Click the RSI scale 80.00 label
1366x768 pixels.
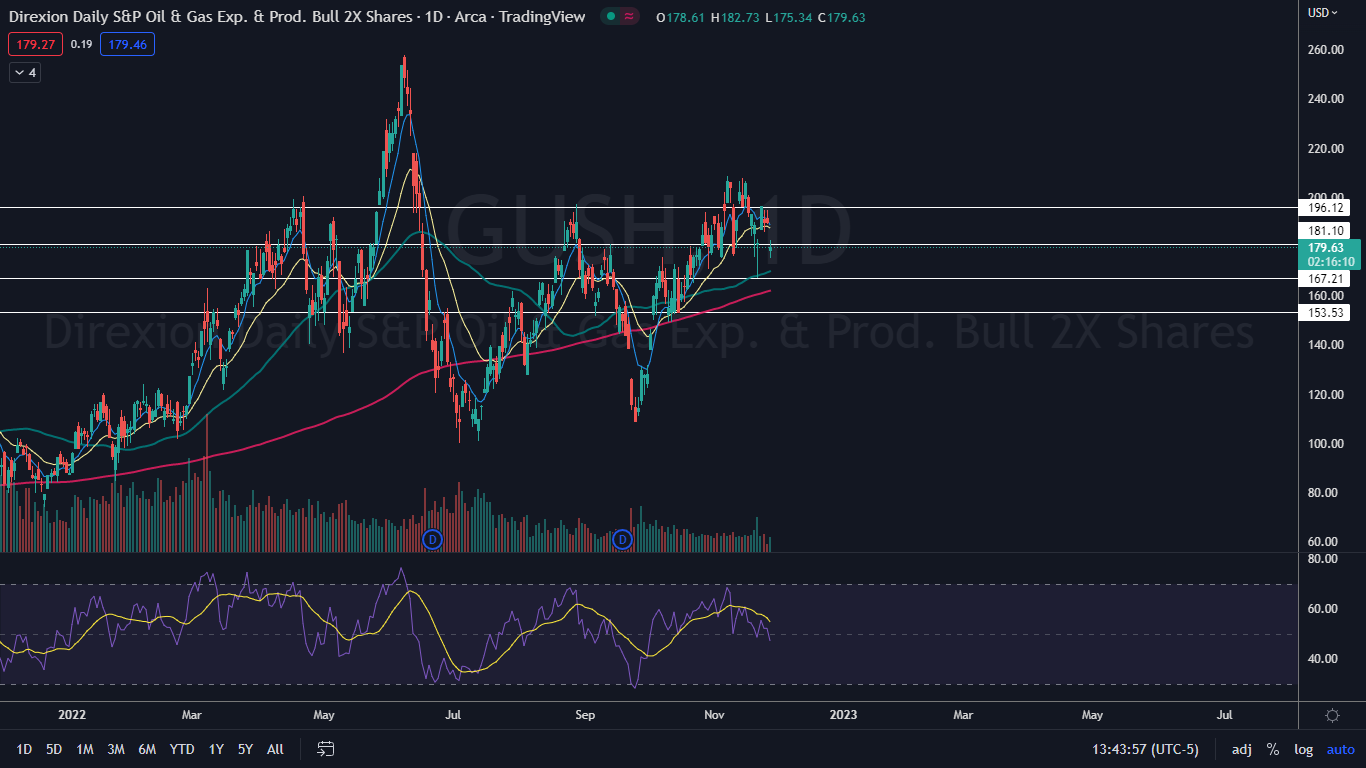(x=1321, y=559)
